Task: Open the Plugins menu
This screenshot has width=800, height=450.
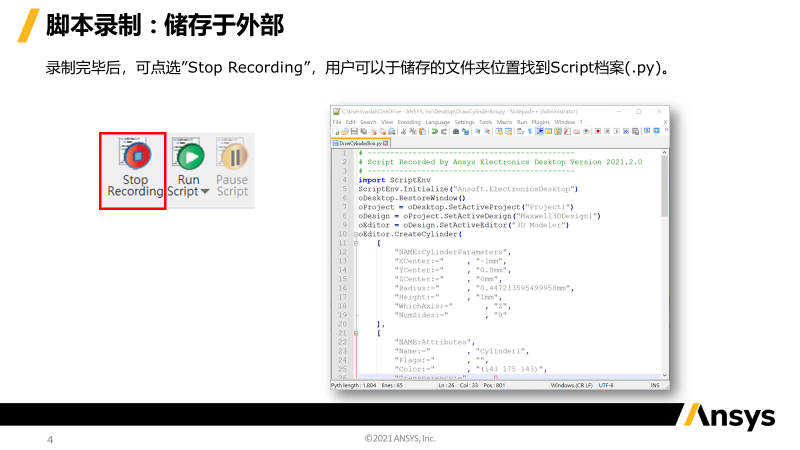Action: click(x=541, y=122)
